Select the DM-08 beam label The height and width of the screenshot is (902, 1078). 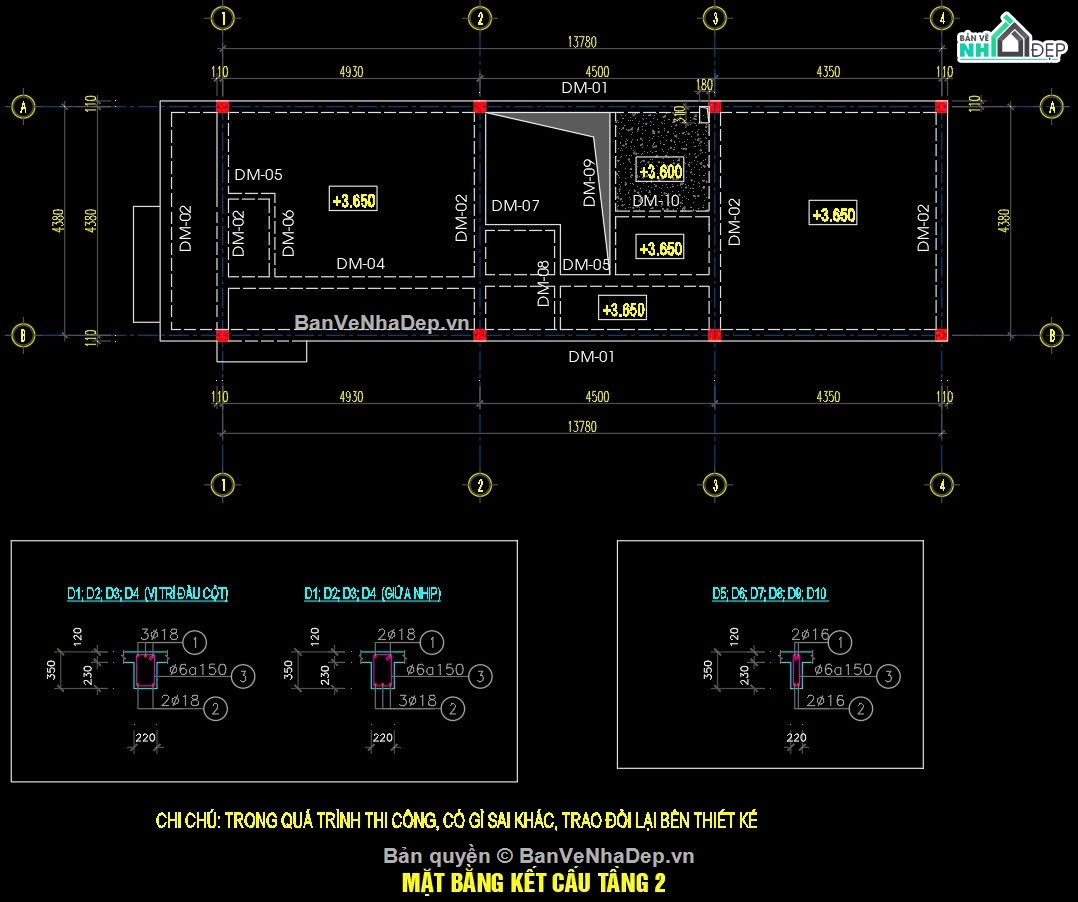[543, 283]
